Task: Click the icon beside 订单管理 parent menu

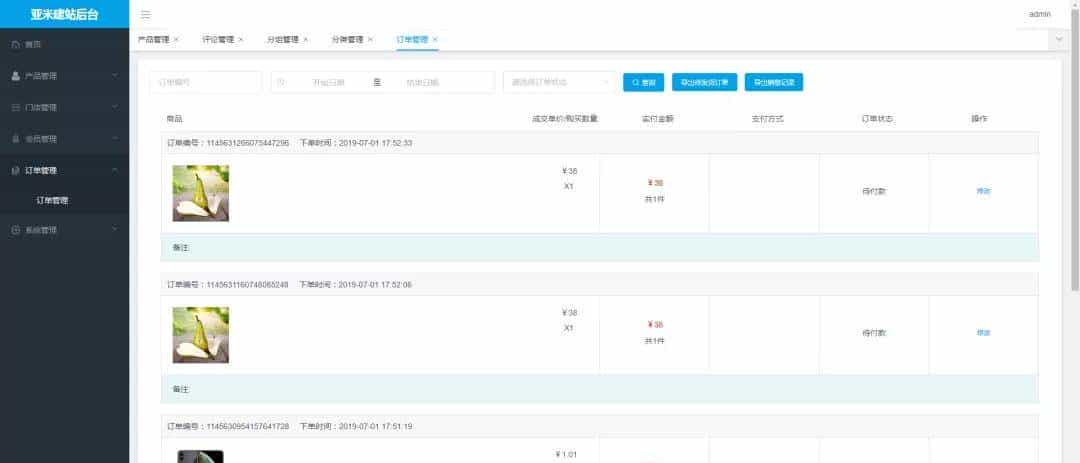Action: coord(15,171)
